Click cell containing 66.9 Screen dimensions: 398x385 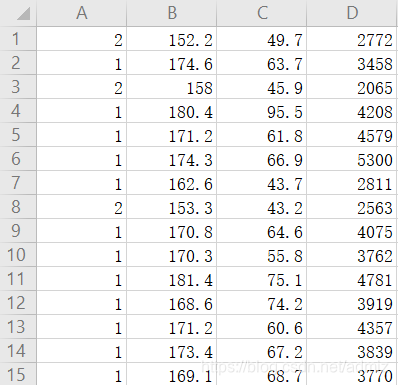coord(261,159)
